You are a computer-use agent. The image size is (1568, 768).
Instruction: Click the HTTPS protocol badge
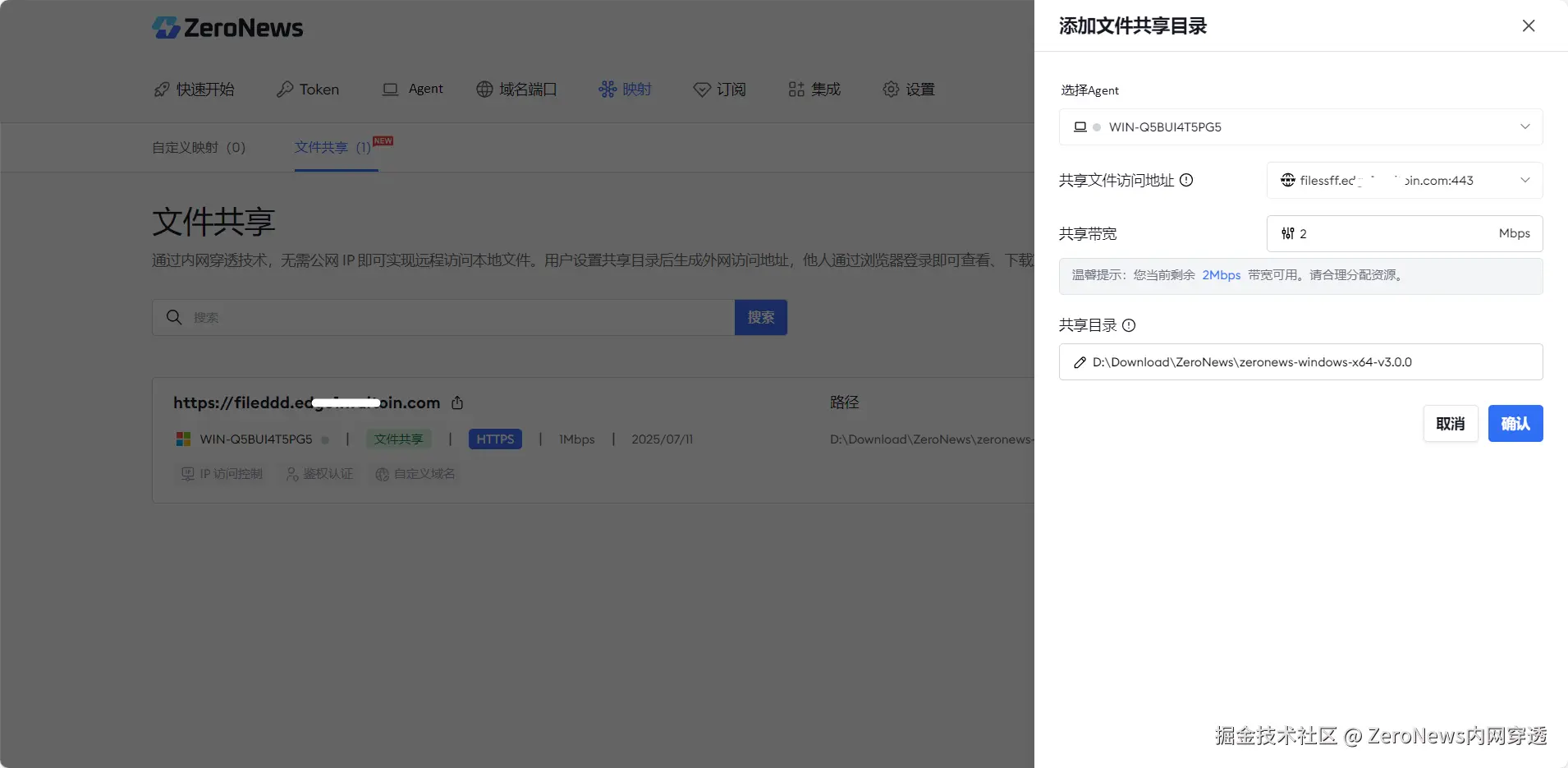[495, 439]
